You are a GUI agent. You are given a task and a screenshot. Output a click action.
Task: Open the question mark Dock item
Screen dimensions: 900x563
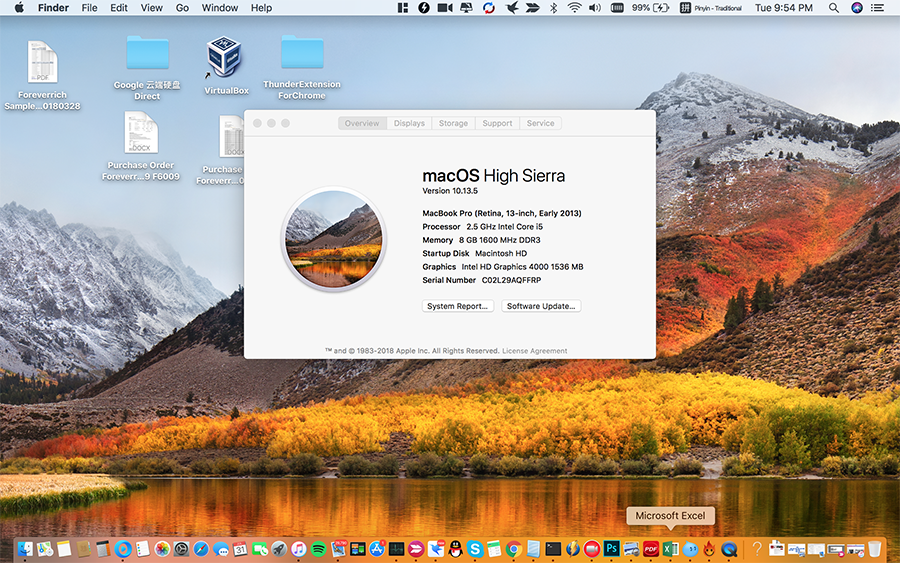[x=757, y=549]
